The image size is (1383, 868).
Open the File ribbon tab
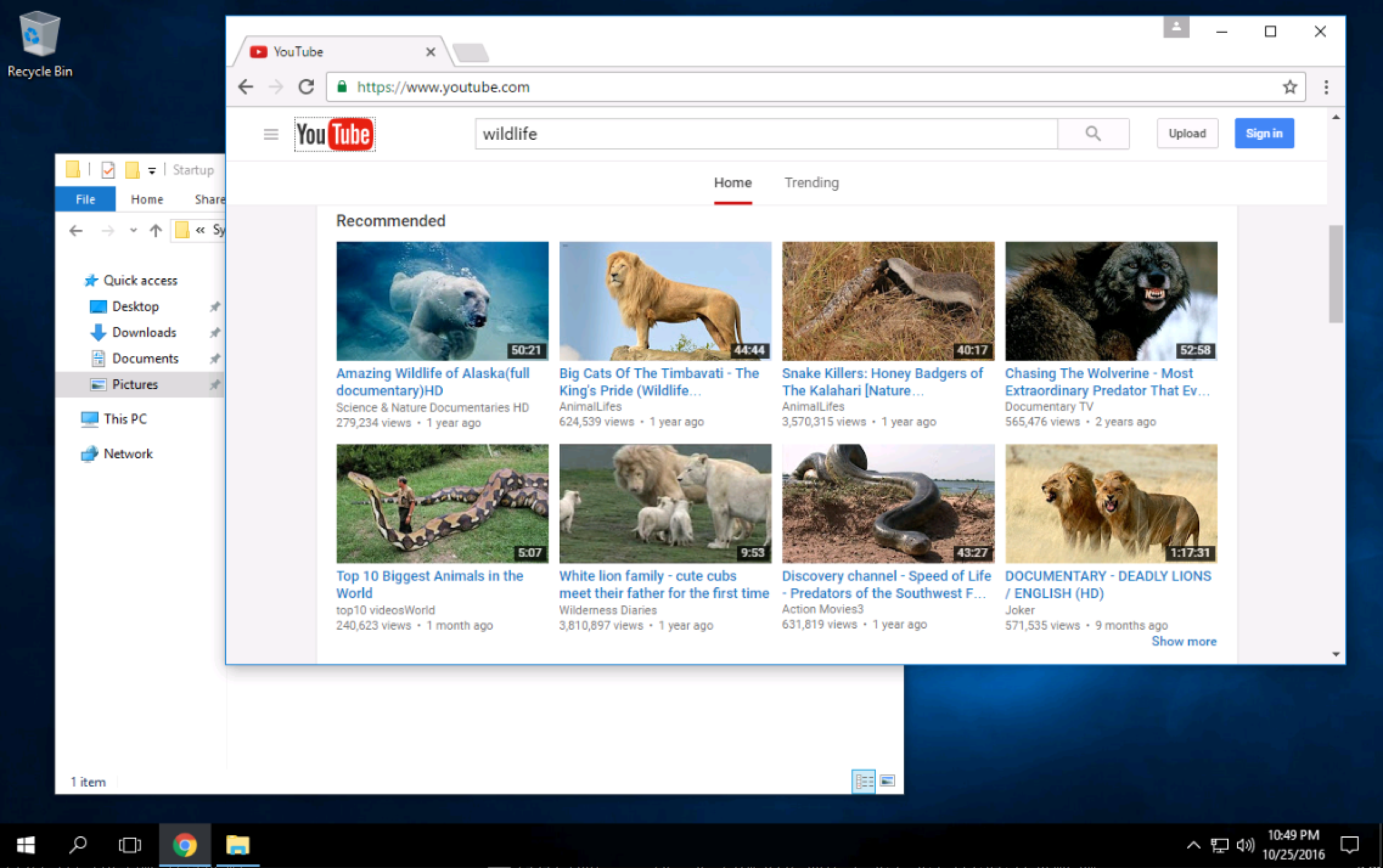click(x=85, y=199)
